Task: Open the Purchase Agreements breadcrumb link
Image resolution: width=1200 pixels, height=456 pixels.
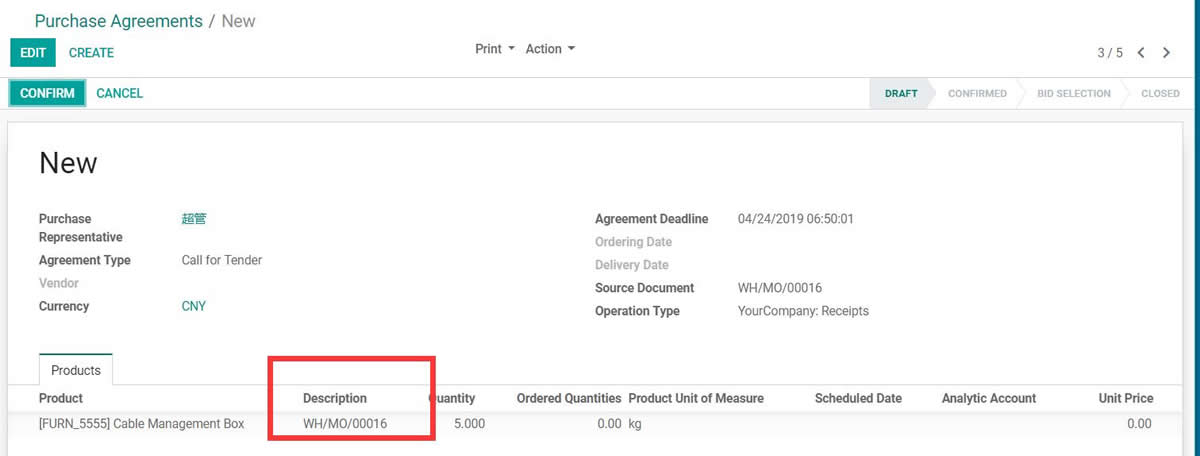Action: [x=119, y=20]
